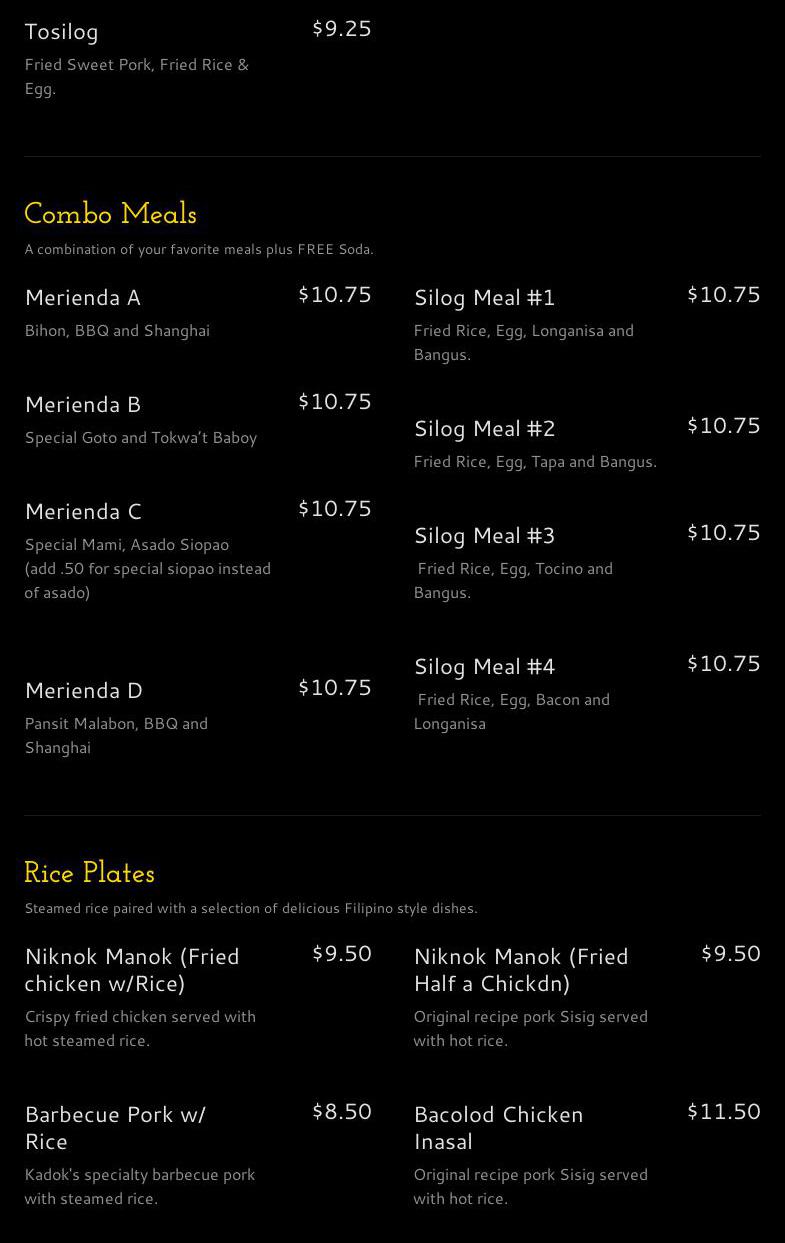
Task: Open the Bacolod Chicken Inasal item
Action: coord(498,1128)
